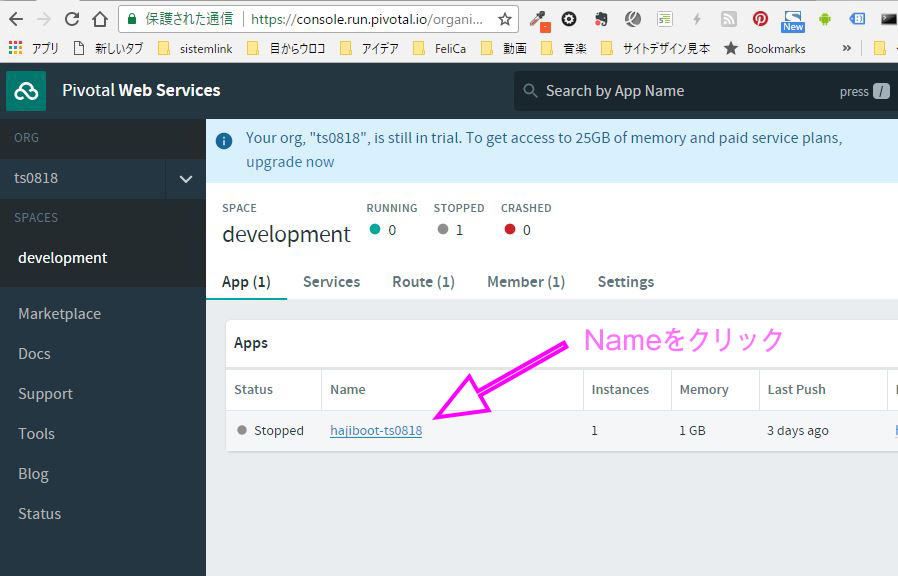This screenshot has width=898, height=576.
Task: Open Docs in the sidebar
Action: [x=34, y=354]
